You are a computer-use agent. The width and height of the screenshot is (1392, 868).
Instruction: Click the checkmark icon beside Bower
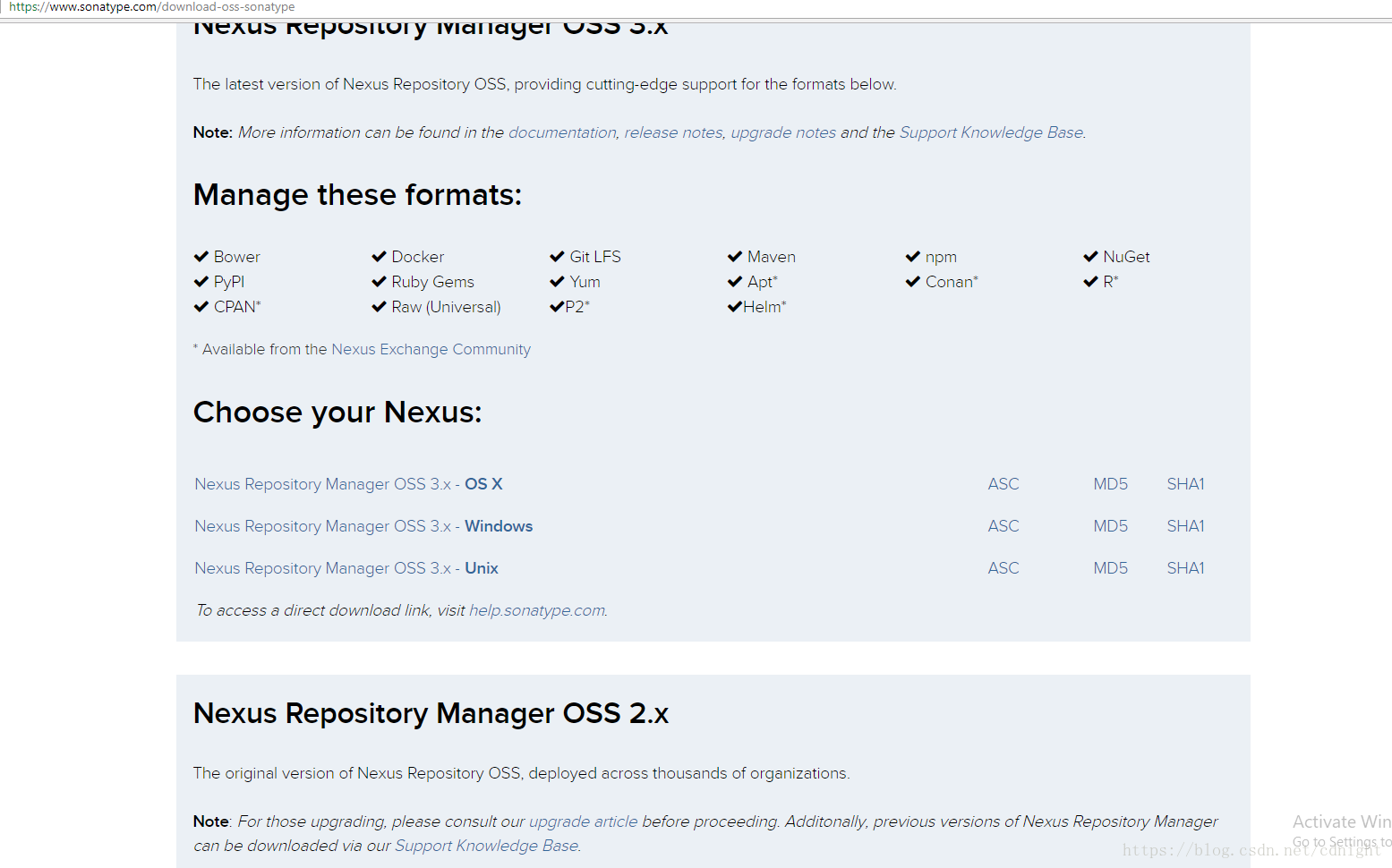(201, 257)
